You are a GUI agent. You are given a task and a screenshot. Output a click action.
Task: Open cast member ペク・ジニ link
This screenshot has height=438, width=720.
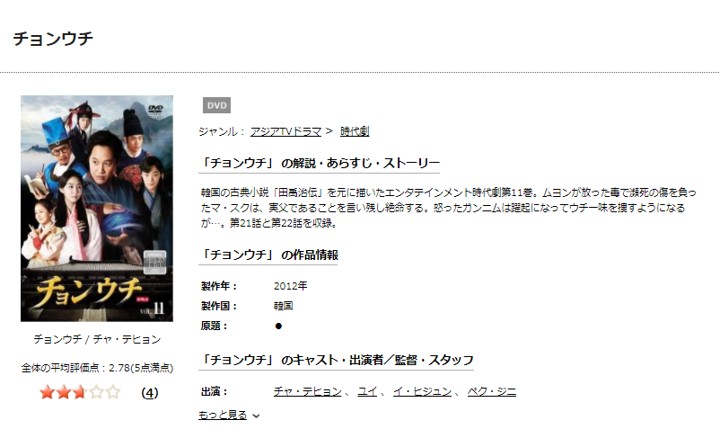click(x=491, y=392)
